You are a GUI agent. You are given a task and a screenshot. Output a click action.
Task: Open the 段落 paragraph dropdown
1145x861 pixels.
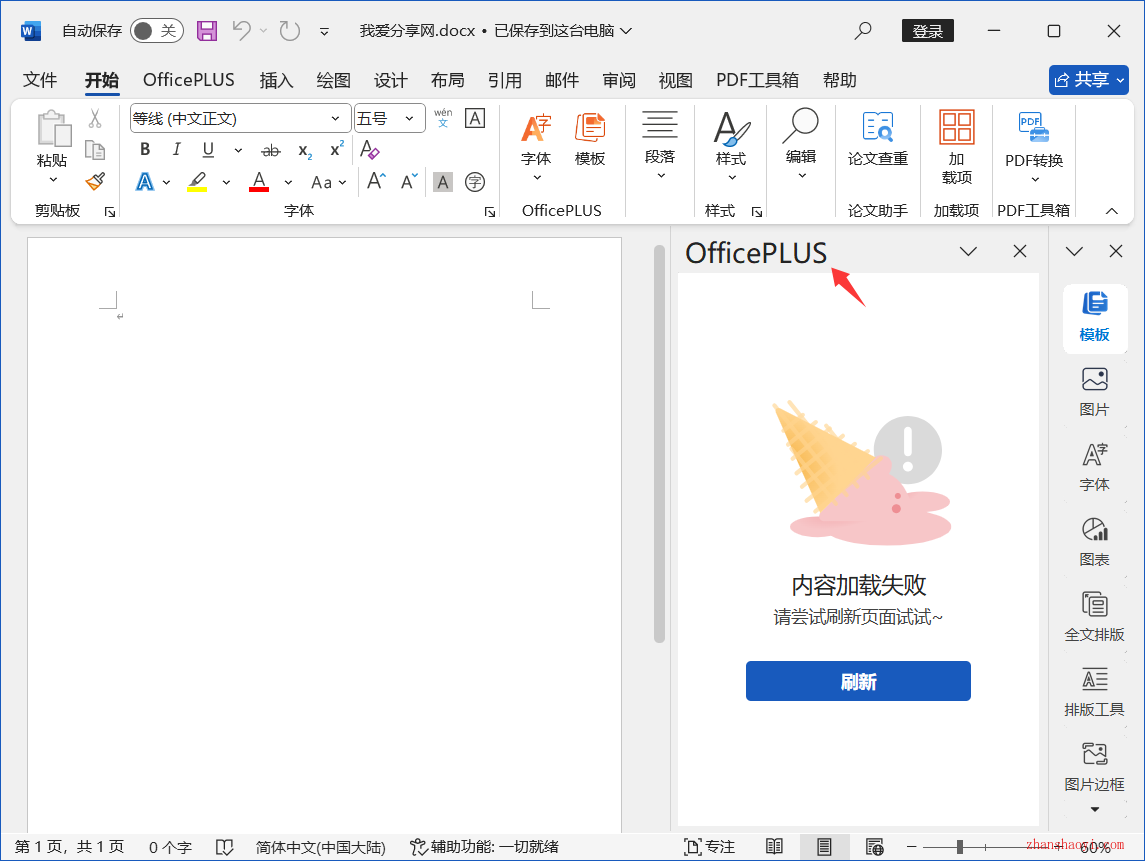[x=660, y=145]
